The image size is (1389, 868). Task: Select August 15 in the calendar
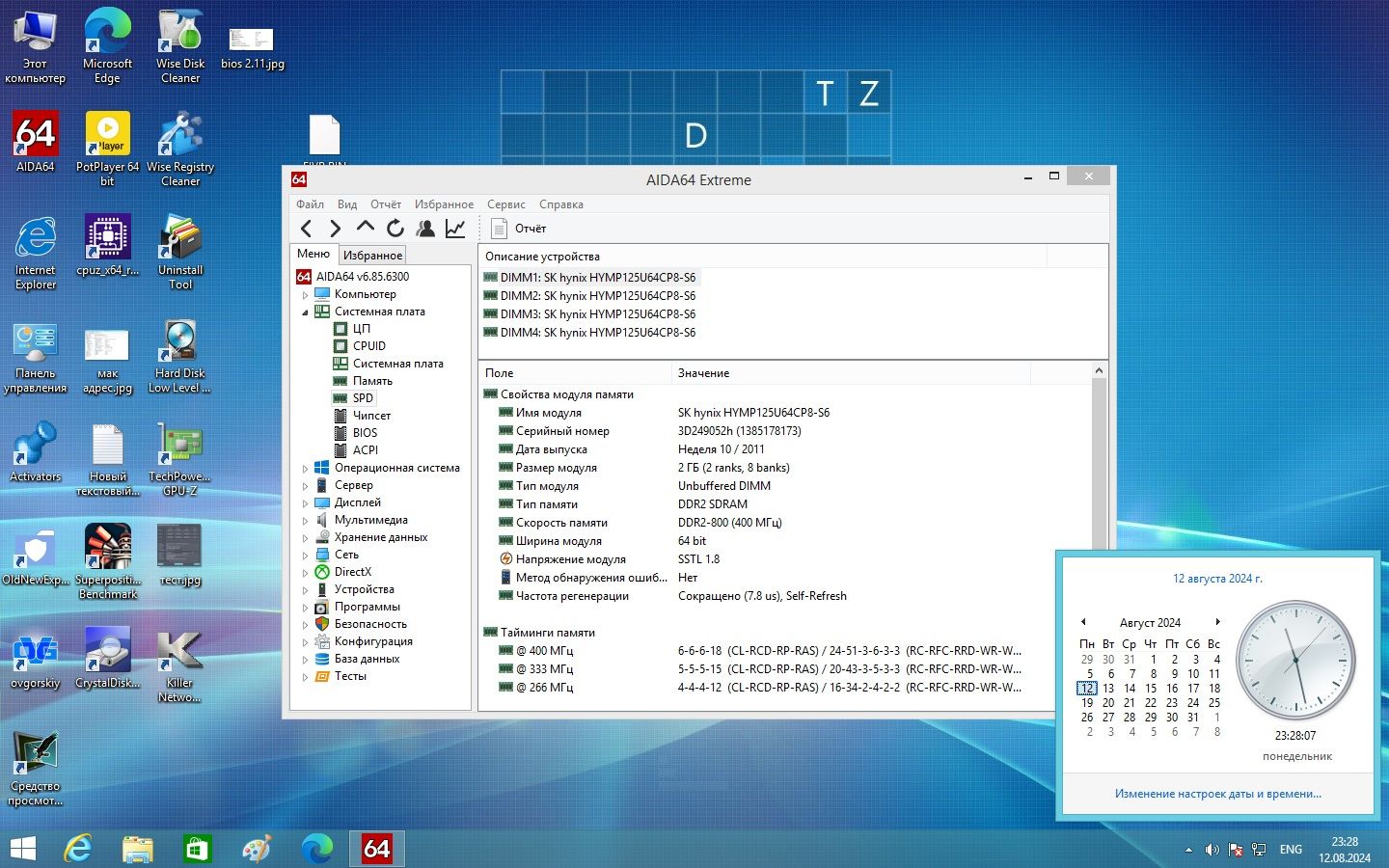[1151, 689]
